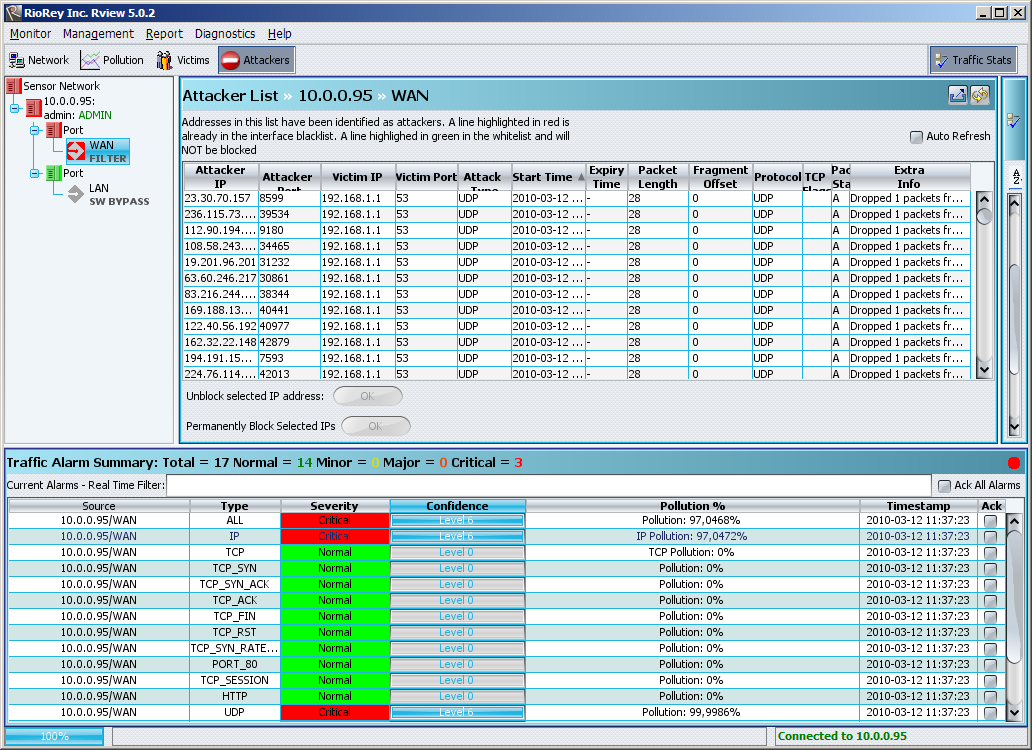Collapse the green LAN Port tree node

tap(35, 173)
